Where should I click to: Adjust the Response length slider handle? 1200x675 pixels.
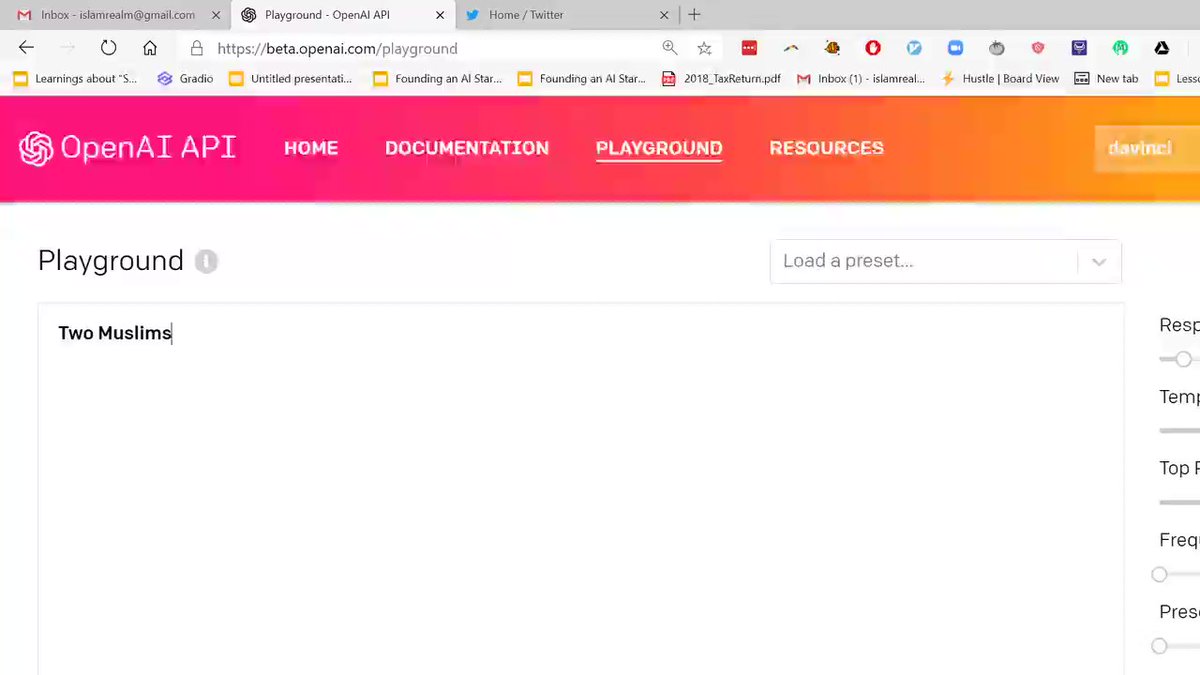click(1183, 359)
